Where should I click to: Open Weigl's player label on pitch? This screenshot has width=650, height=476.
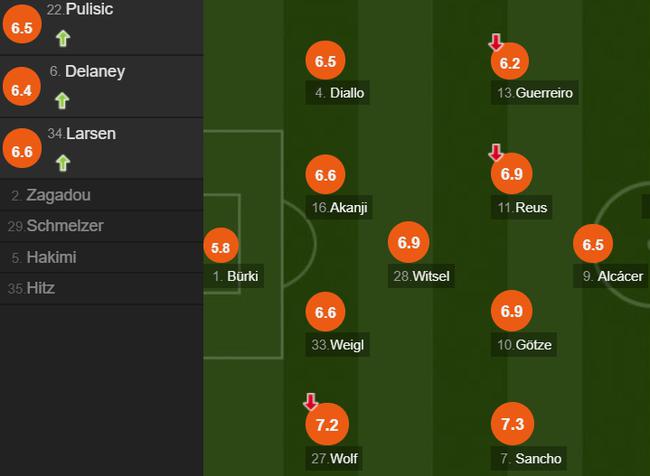pos(337,345)
